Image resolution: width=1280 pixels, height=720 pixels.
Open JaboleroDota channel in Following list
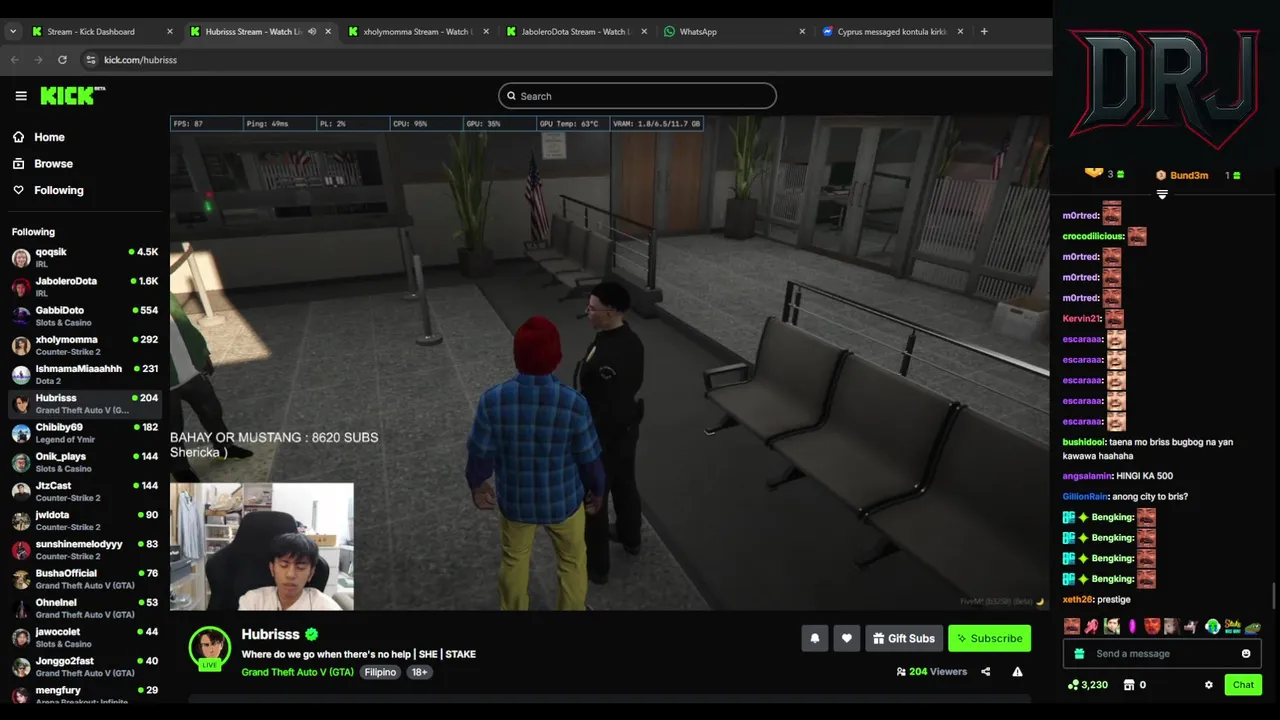[84, 287]
